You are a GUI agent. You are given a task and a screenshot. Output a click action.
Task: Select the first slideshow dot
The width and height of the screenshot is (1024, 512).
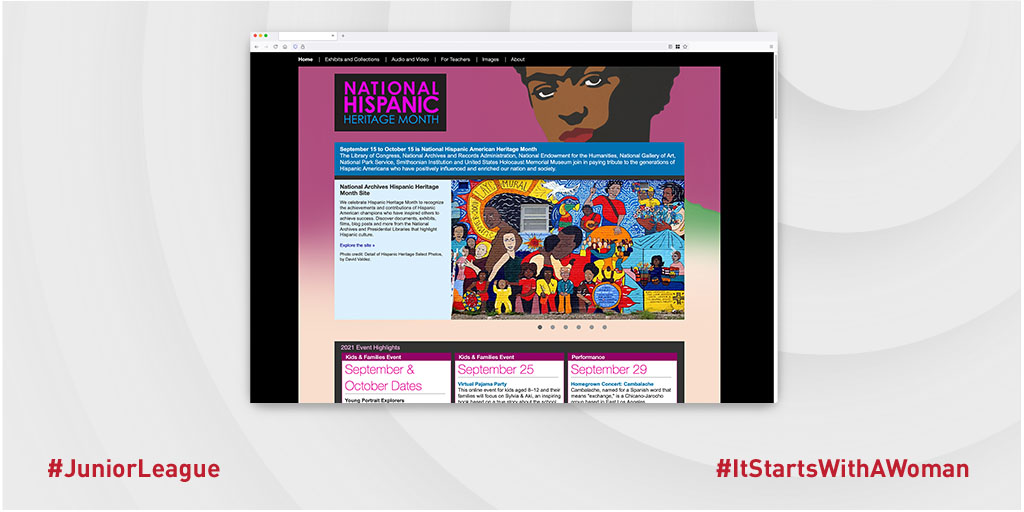click(x=540, y=327)
